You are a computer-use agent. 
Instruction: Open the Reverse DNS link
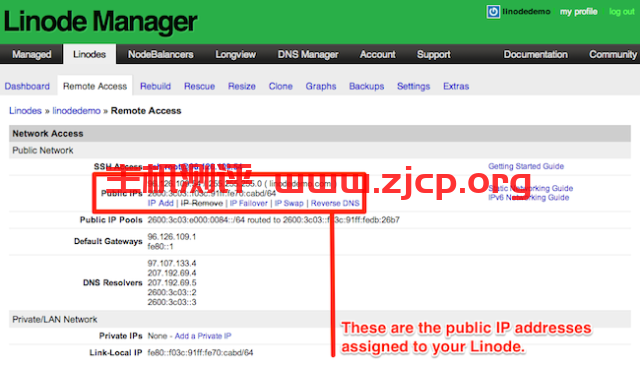[x=335, y=203]
